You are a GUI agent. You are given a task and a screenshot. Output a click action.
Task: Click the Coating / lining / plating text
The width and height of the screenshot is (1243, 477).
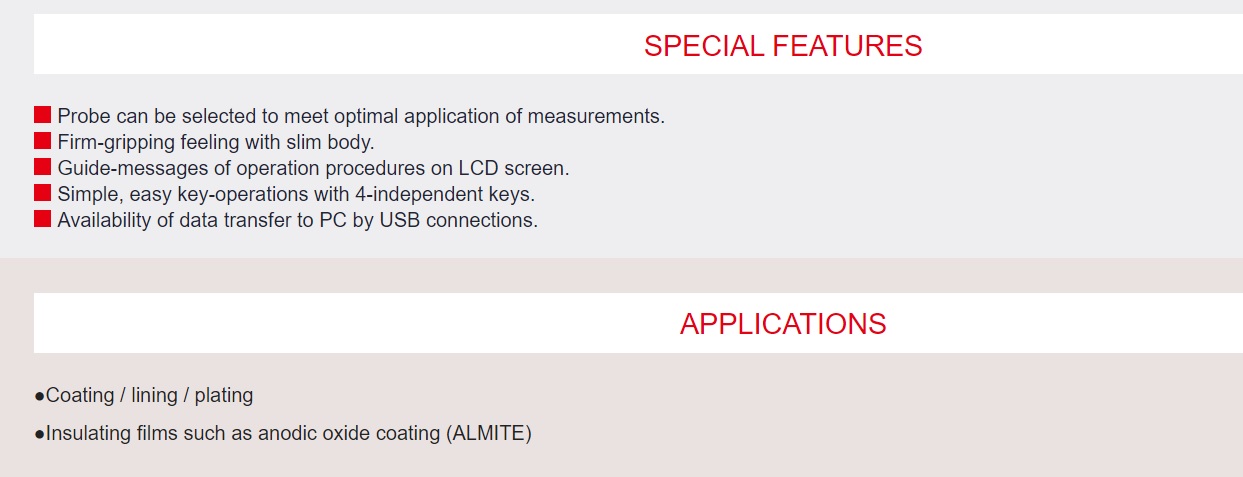point(150,395)
